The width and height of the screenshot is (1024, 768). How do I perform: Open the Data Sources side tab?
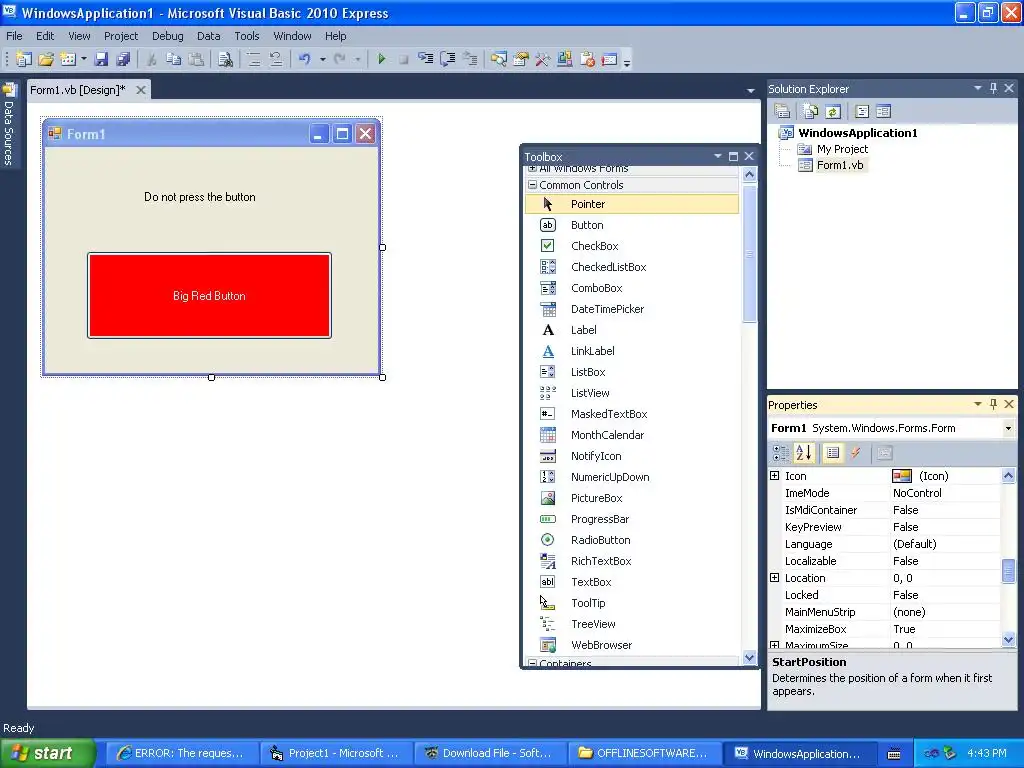[9, 124]
